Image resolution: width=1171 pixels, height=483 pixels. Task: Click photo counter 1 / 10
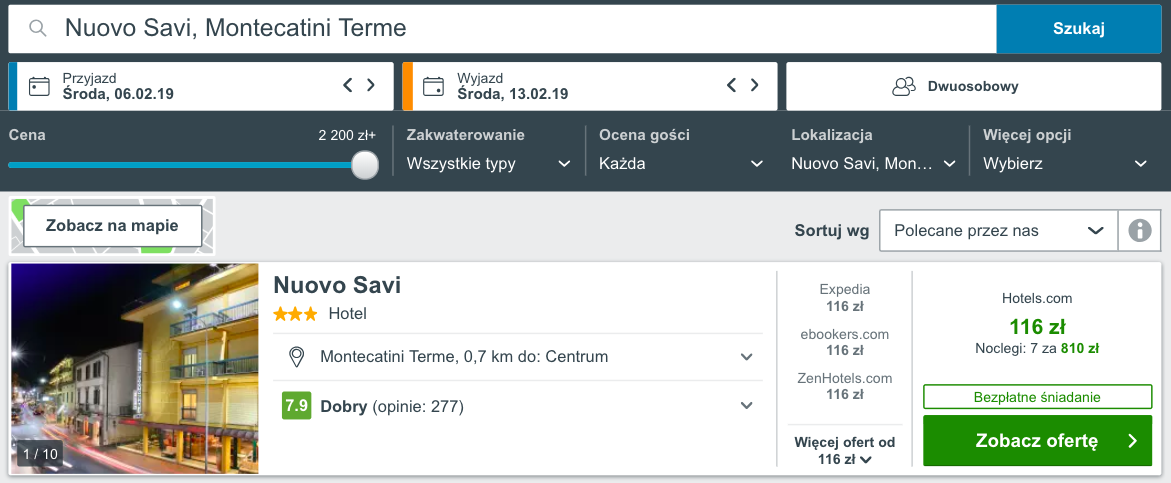coord(40,454)
